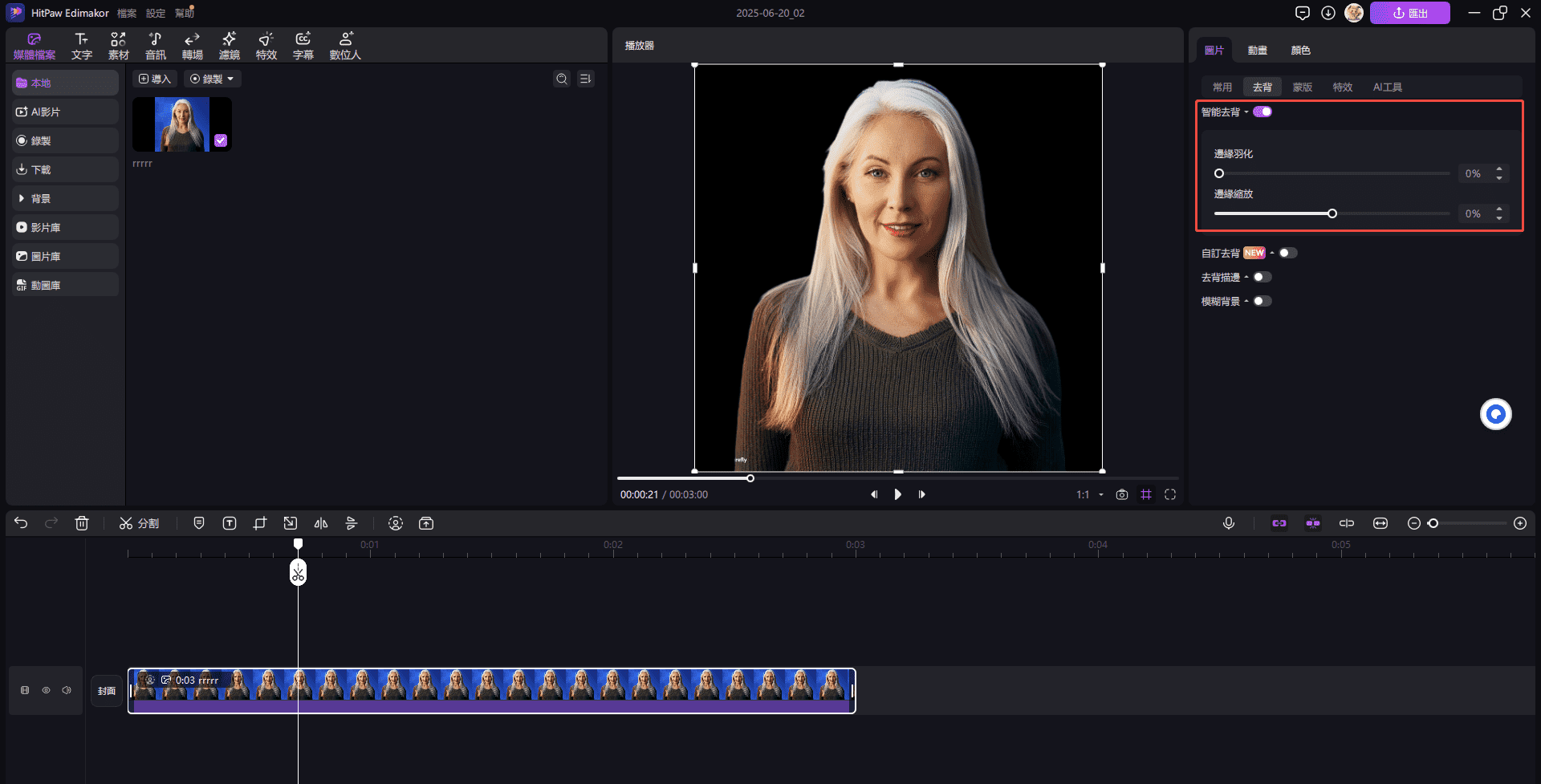The height and width of the screenshot is (784, 1541).
Task: Open the AI影片 sidebar item
Action: point(65,112)
